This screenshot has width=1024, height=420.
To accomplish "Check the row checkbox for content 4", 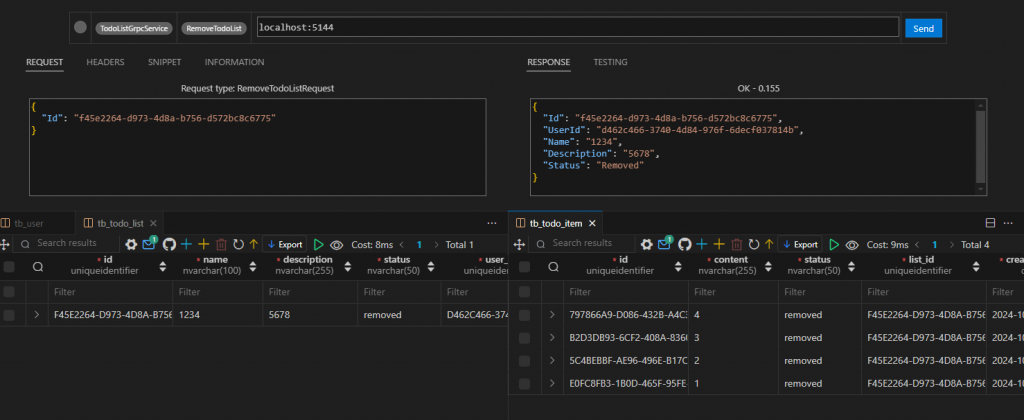I will point(523,315).
